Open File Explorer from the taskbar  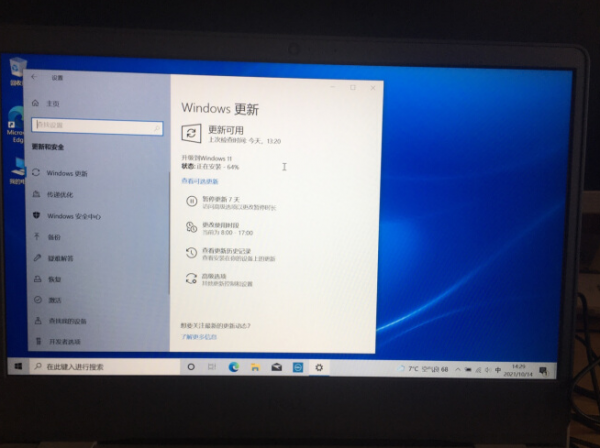click(x=255, y=368)
